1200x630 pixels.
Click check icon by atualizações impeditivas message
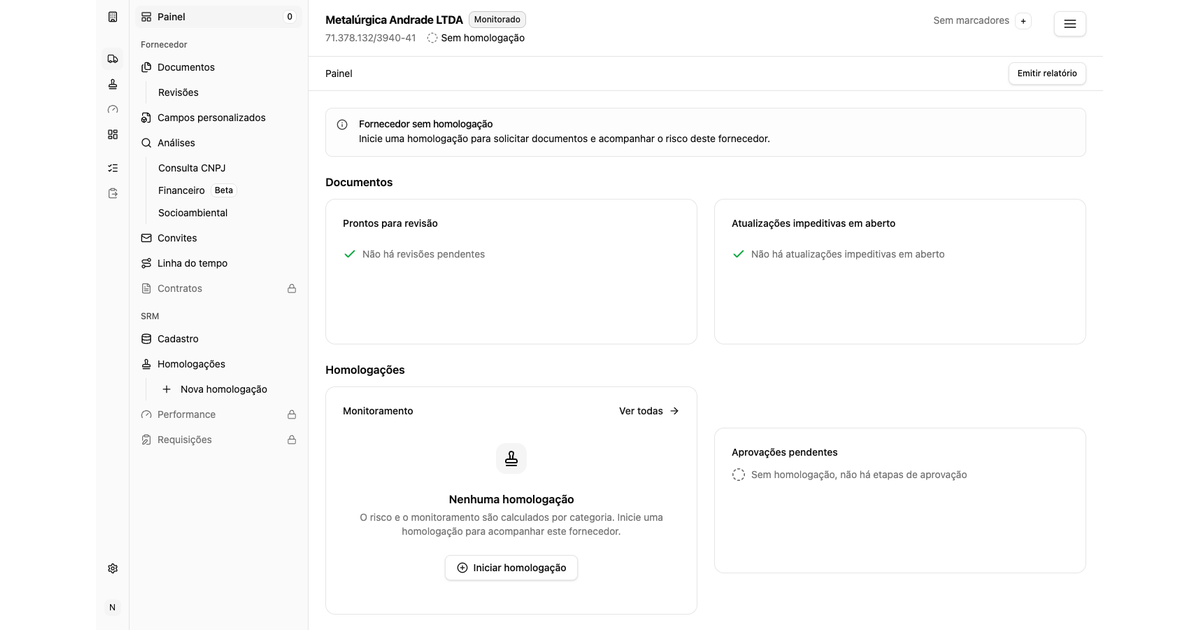click(x=738, y=254)
